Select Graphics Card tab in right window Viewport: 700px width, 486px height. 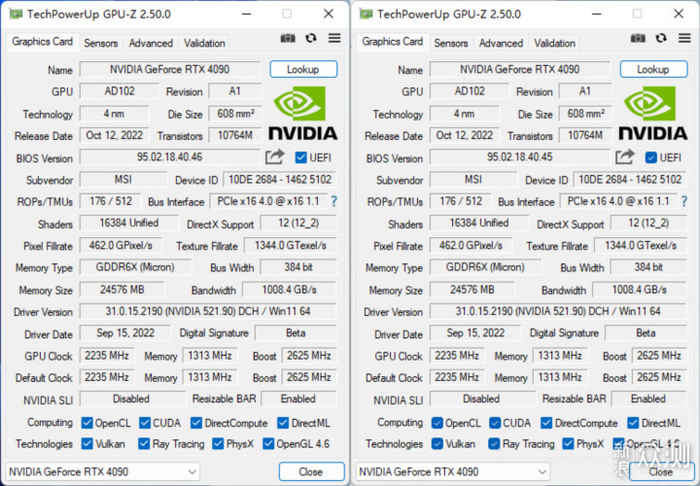(x=392, y=42)
